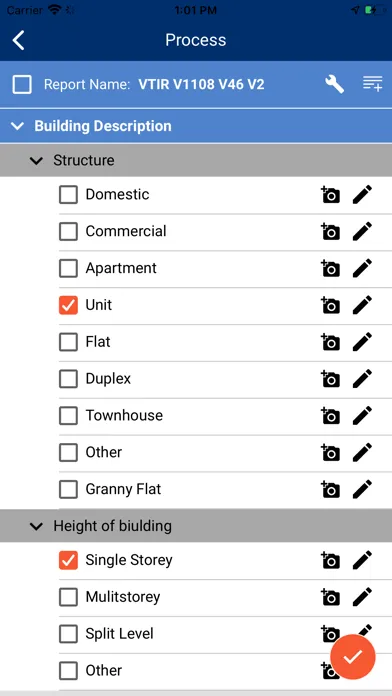Viewport: 392px width, 696px height.
Task: Collapse the Building Description section
Action: pos(17,126)
